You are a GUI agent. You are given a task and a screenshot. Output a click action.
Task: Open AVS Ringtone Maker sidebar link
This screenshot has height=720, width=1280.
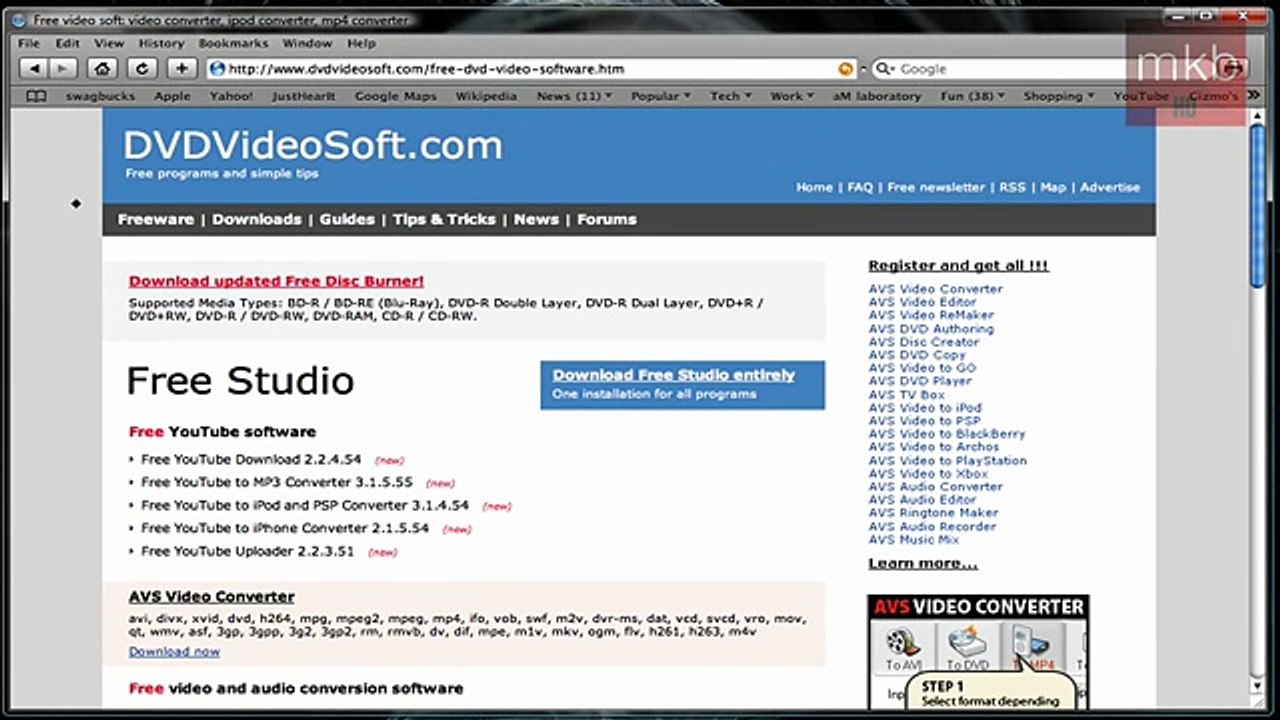[x=932, y=513]
